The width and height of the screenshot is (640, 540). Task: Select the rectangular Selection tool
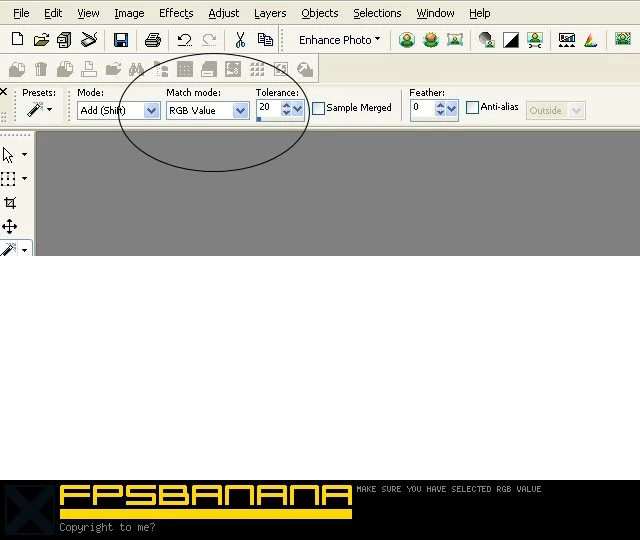click(x=8, y=179)
